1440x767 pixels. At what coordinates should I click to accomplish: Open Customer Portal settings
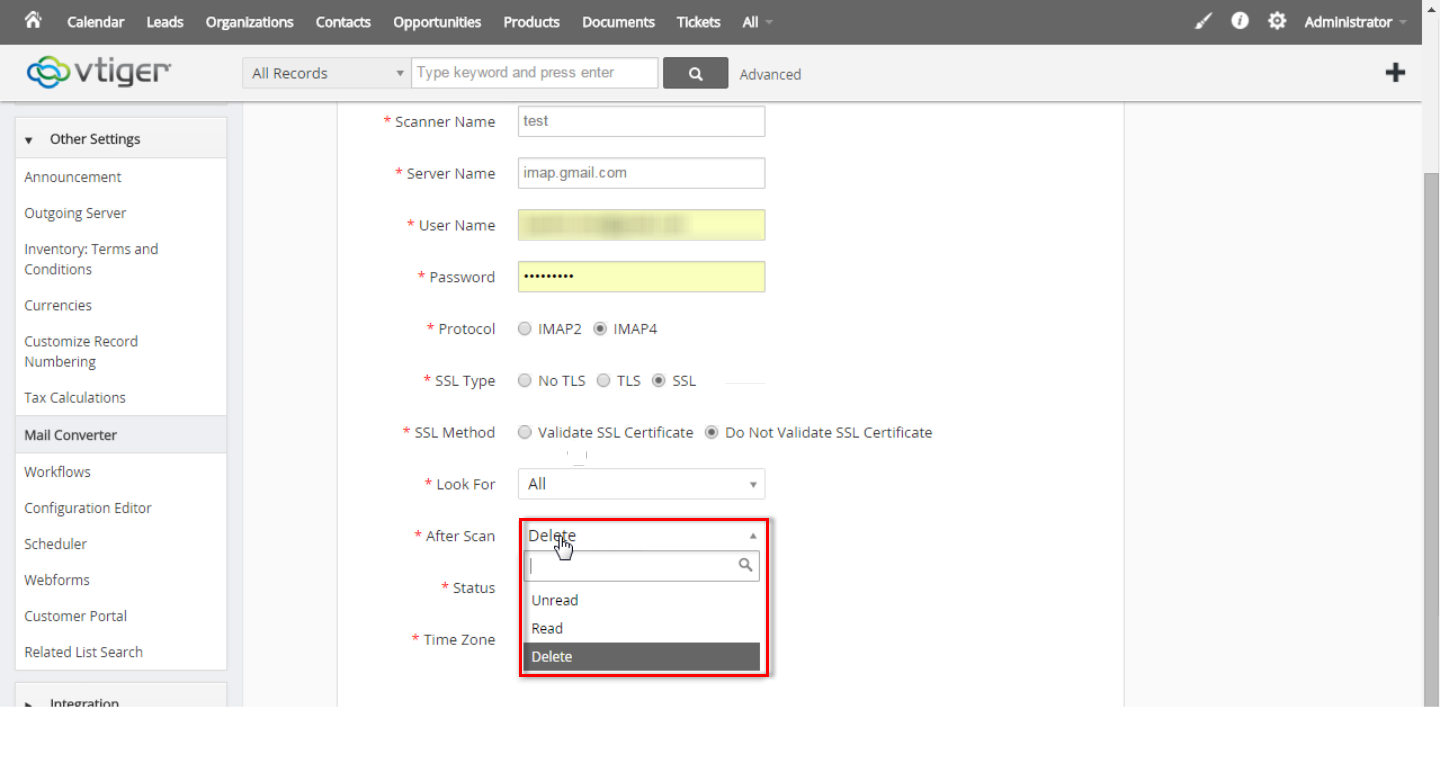76,616
